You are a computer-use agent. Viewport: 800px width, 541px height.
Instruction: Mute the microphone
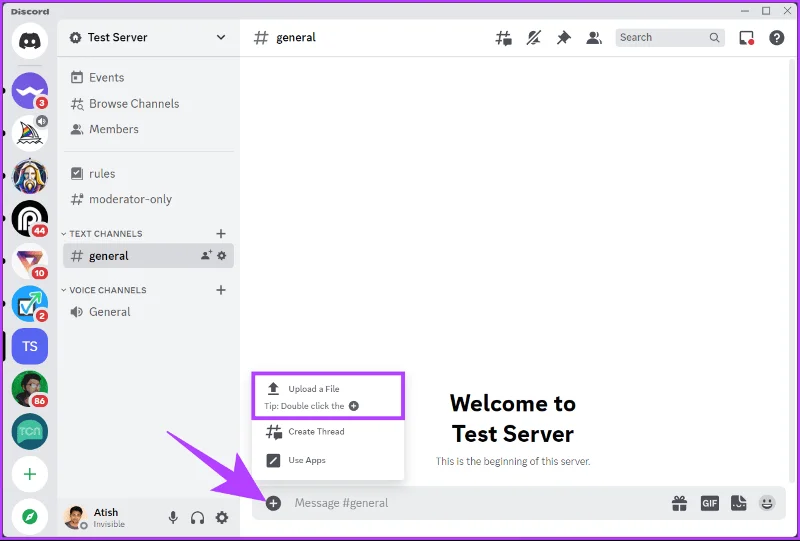point(173,518)
